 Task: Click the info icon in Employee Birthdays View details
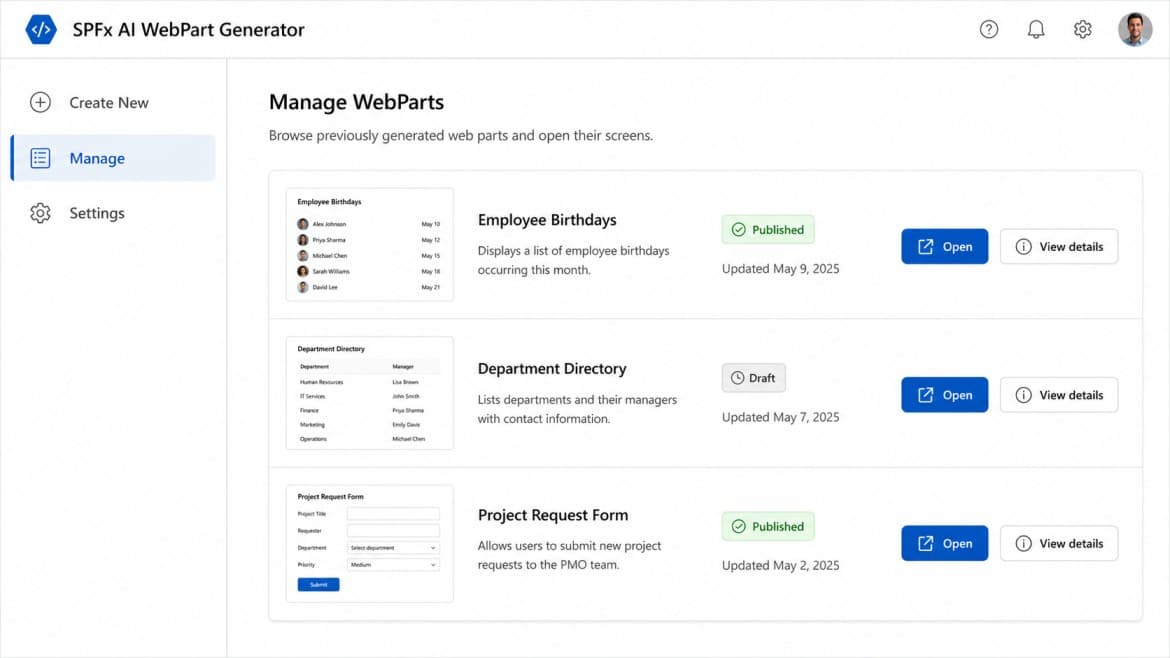(x=1024, y=246)
